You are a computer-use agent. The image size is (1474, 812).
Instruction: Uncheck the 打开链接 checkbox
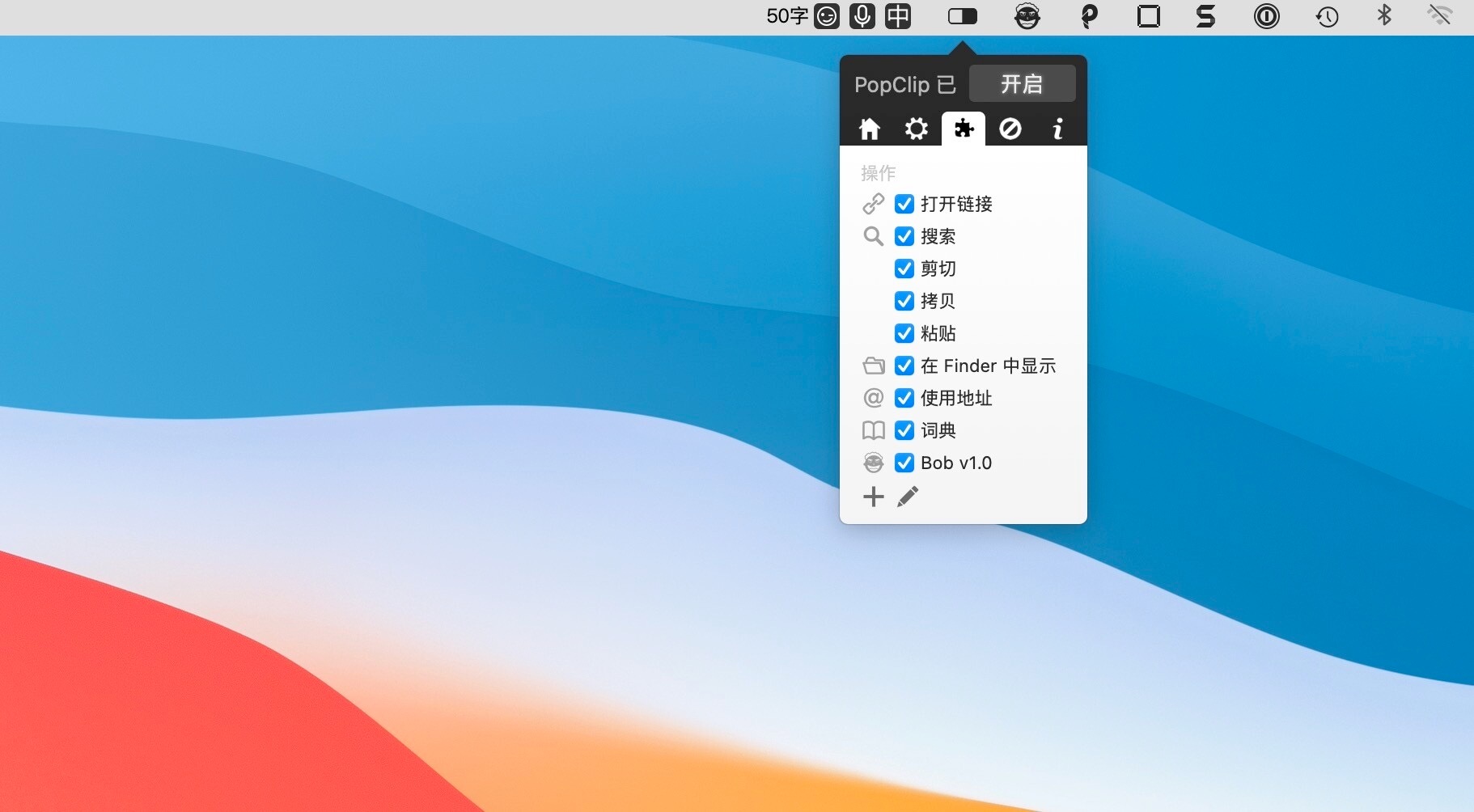[904, 204]
